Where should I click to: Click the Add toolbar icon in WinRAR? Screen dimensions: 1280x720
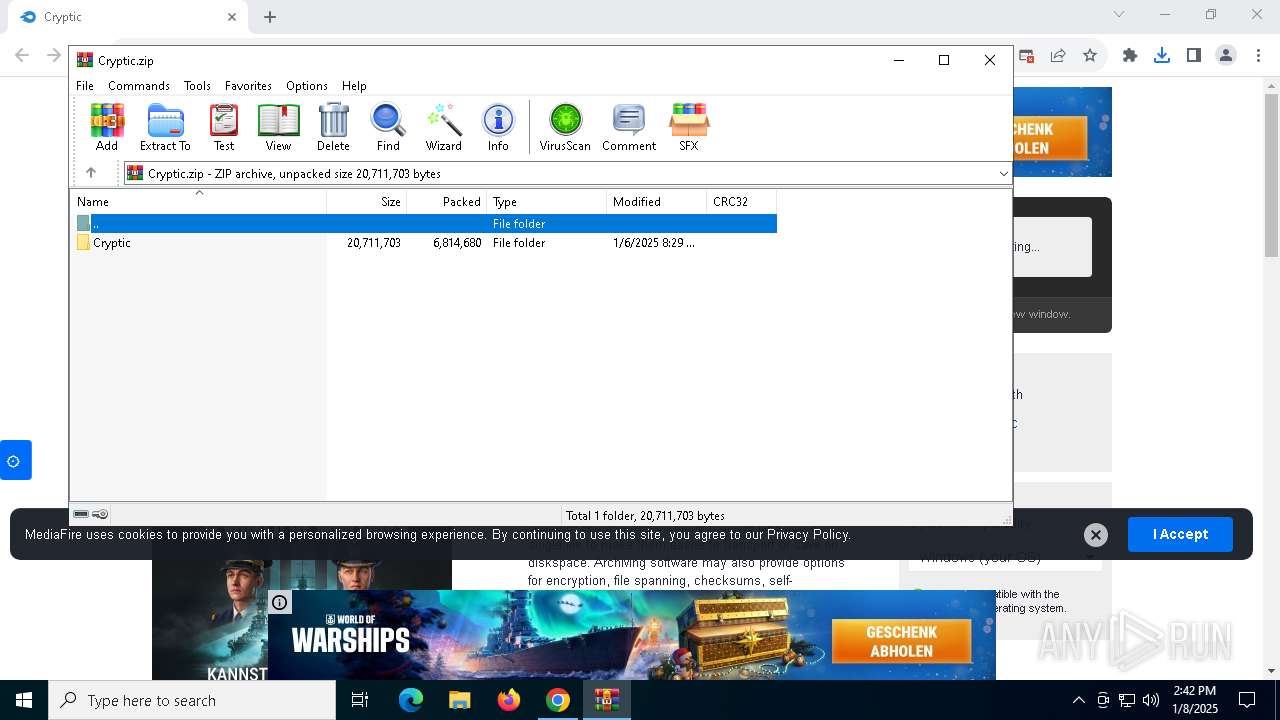point(107,127)
